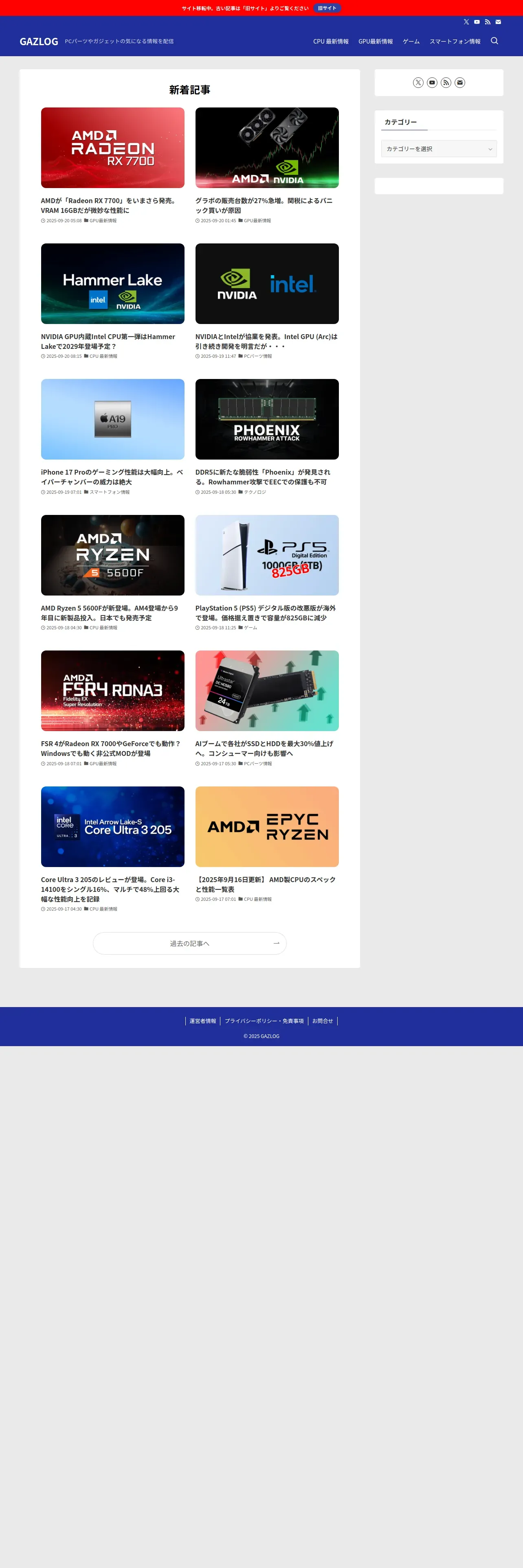
Task: Open the RSS feed icon in top header
Action: tap(488, 22)
